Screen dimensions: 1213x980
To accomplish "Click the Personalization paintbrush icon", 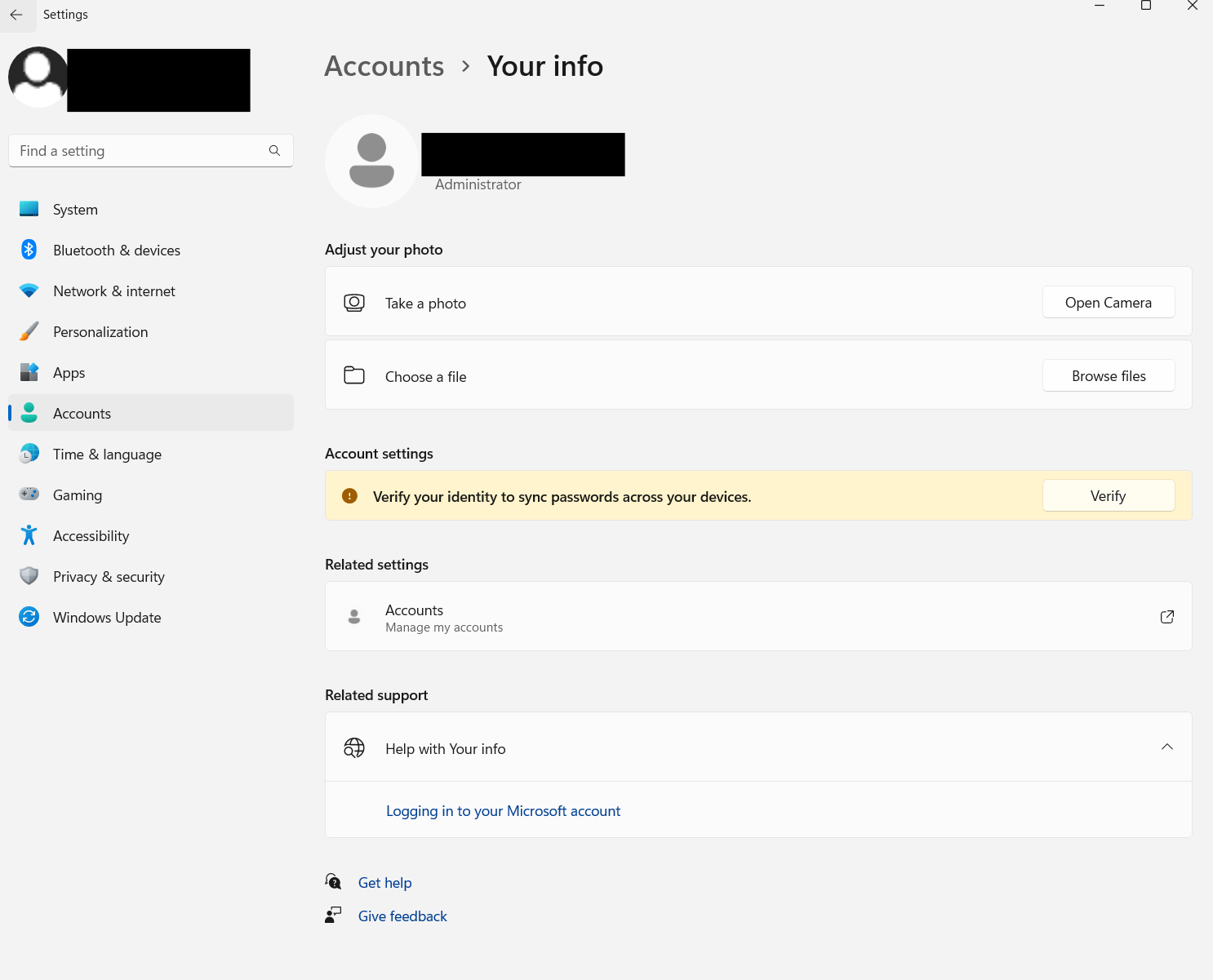I will pos(29,331).
